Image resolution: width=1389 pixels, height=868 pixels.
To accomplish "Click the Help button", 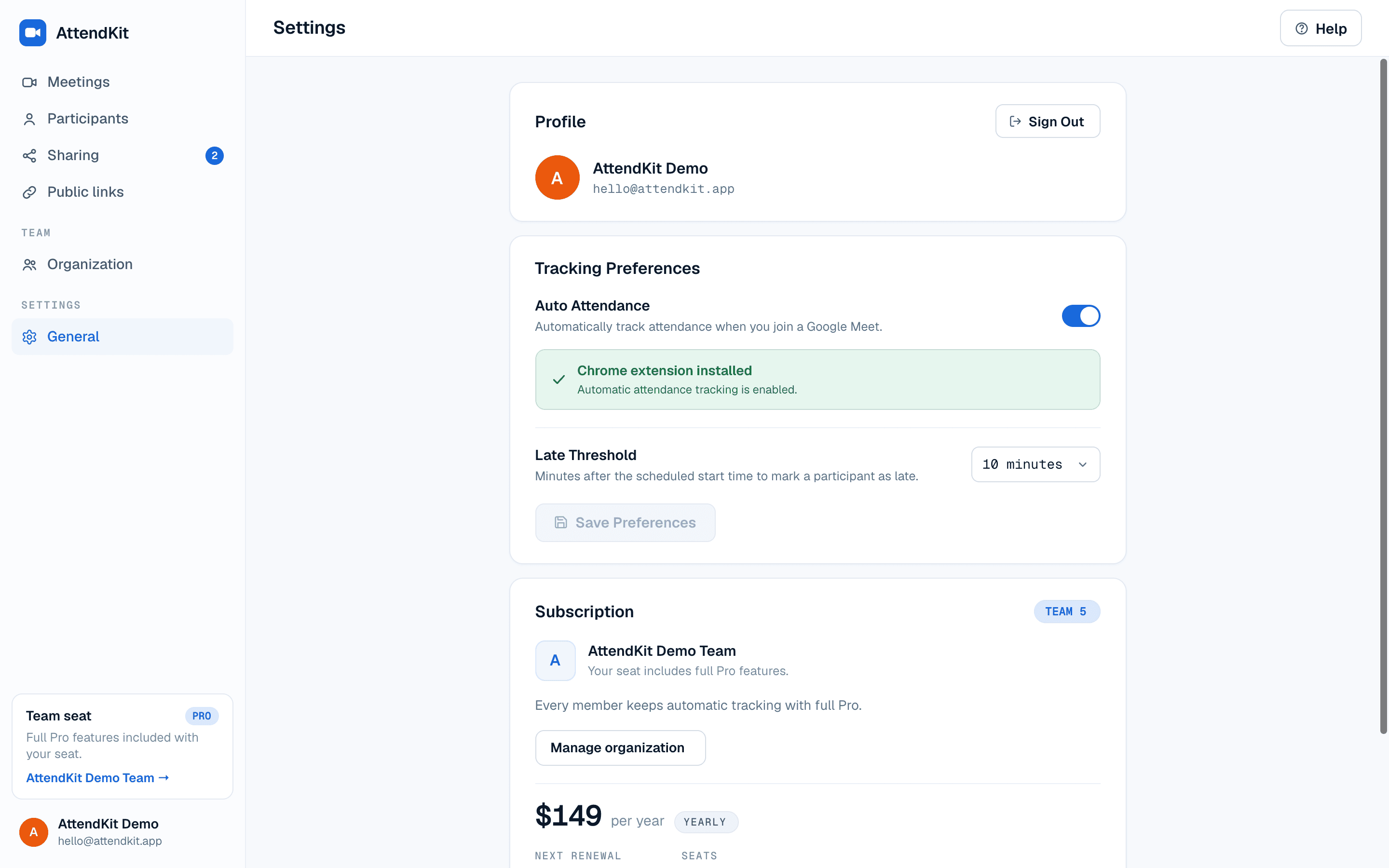I will coord(1320,28).
